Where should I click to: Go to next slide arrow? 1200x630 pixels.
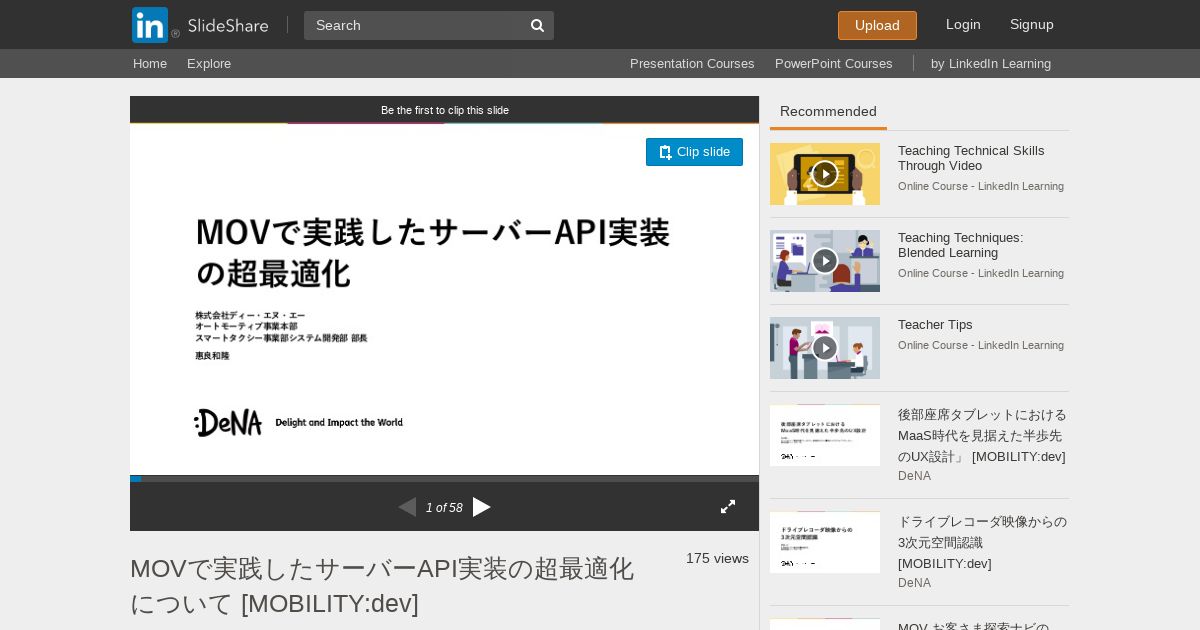(482, 507)
